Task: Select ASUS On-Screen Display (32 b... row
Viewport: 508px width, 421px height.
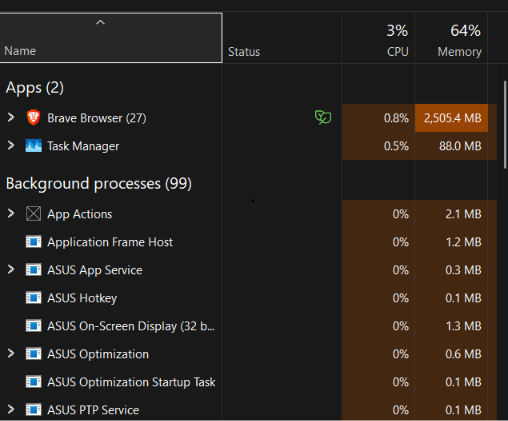Action: [x=248, y=326]
